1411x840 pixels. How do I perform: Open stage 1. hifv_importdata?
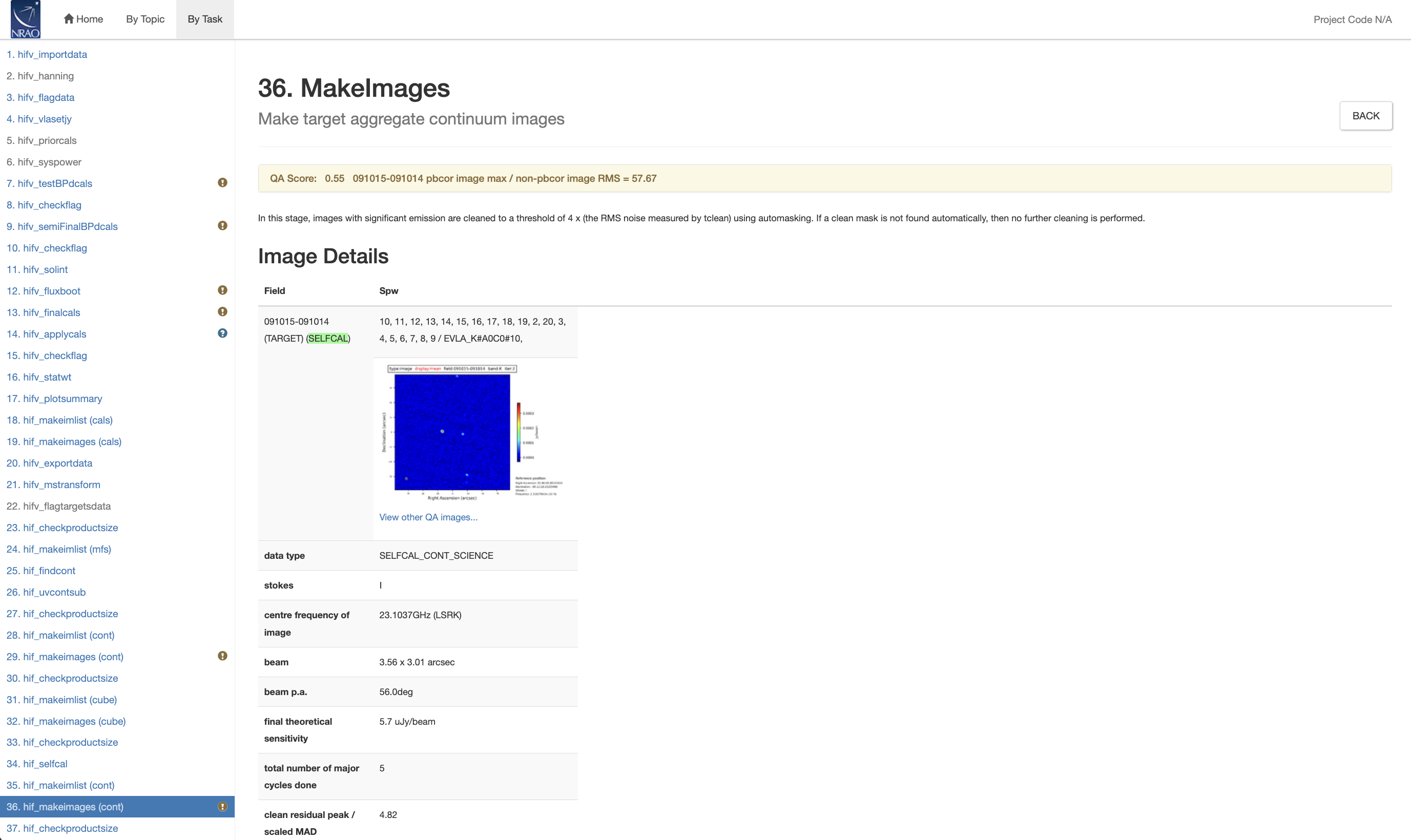coord(47,54)
